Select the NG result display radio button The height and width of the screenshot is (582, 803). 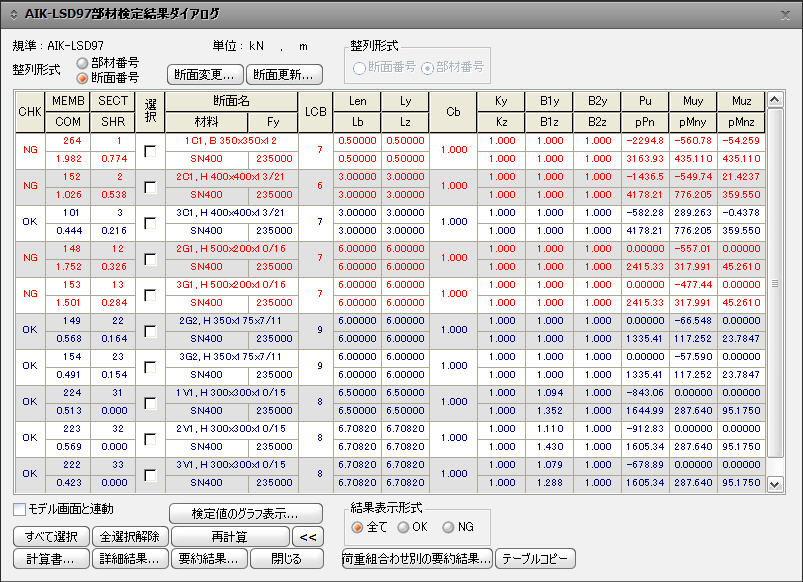448,527
